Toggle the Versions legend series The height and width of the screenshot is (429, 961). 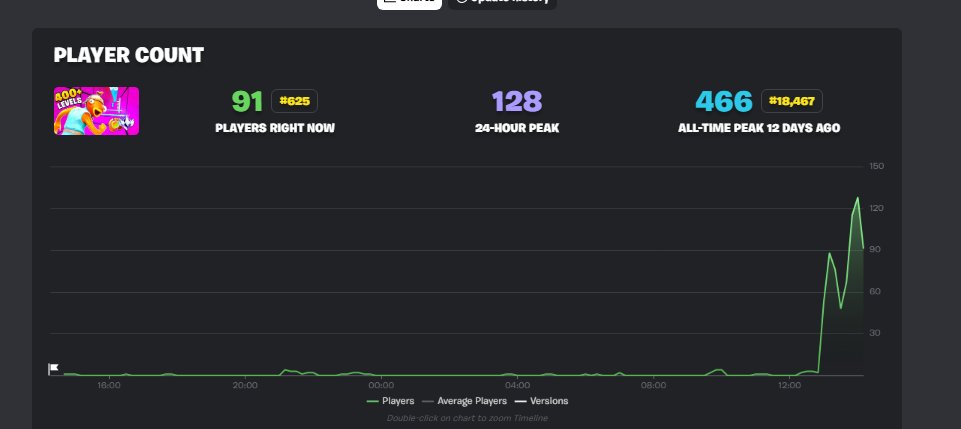[x=541, y=401]
